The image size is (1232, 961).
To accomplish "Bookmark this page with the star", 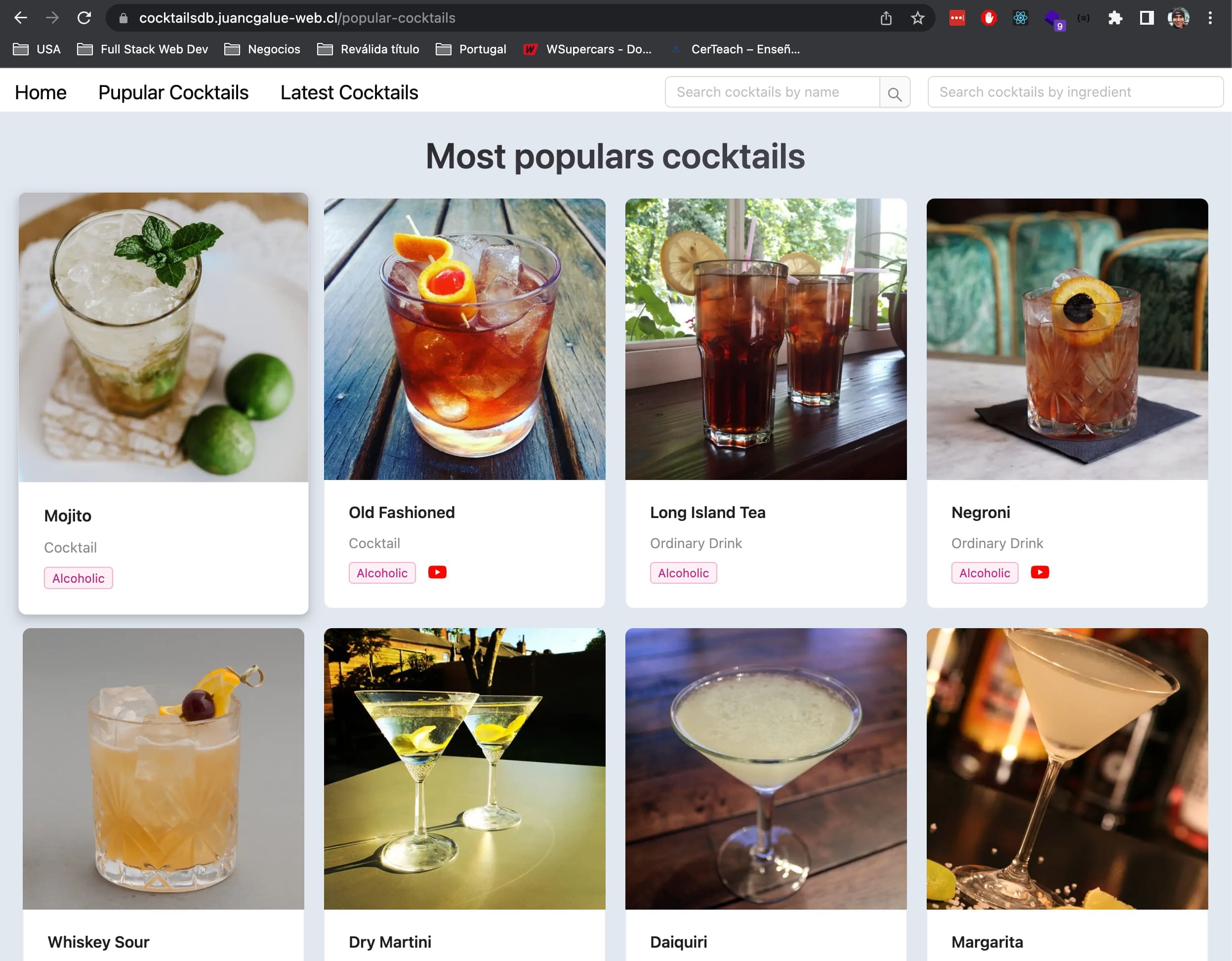I will (917, 18).
